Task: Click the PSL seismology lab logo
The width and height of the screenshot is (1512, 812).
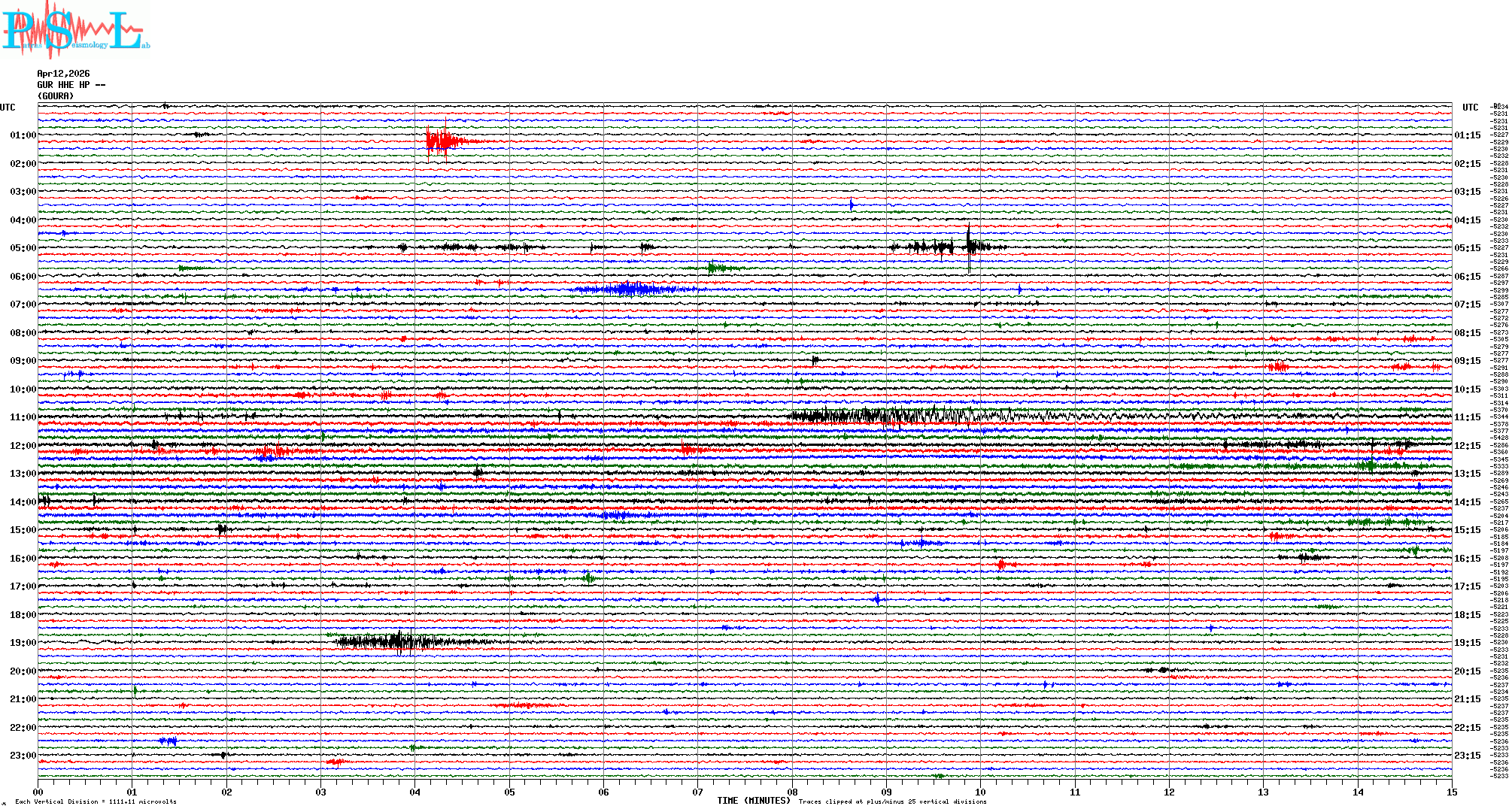Action: pos(75,30)
